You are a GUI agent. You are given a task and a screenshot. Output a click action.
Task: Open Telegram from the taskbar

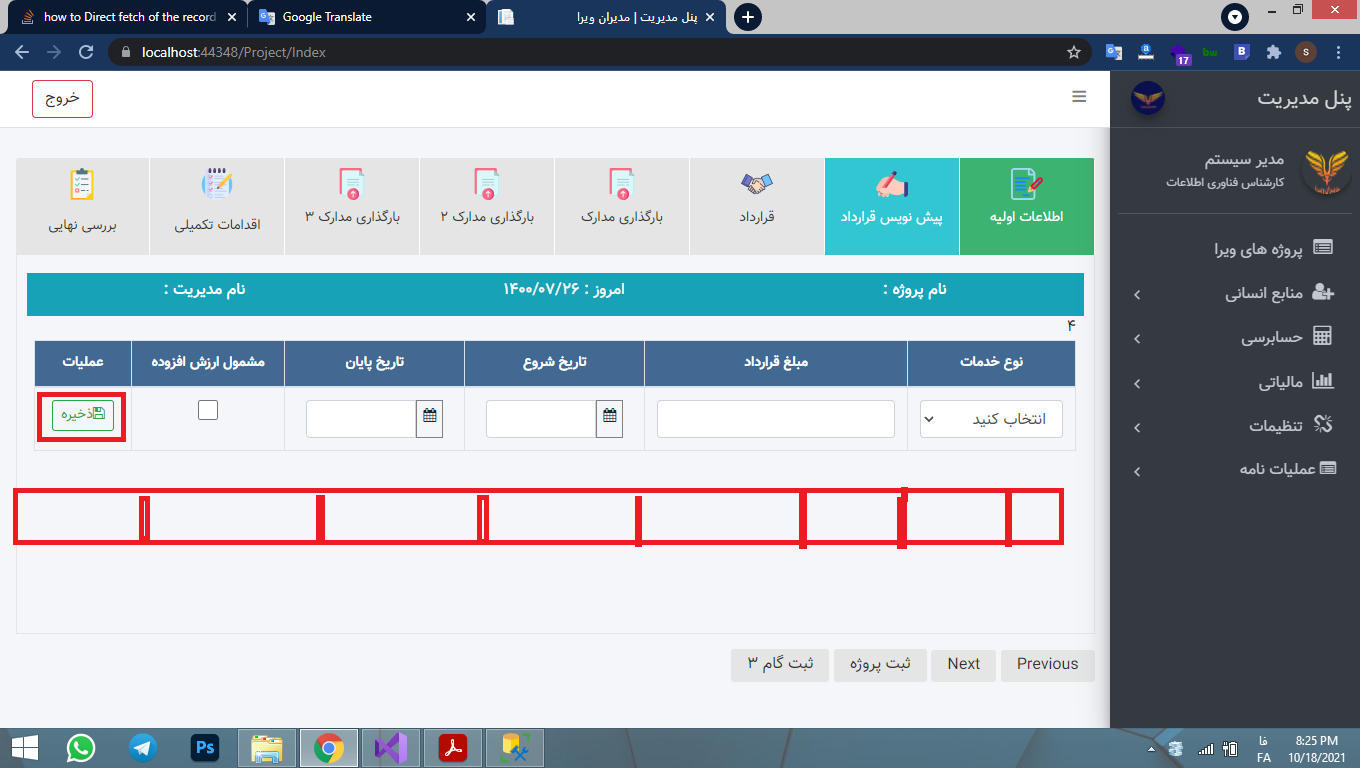click(143, 747)
